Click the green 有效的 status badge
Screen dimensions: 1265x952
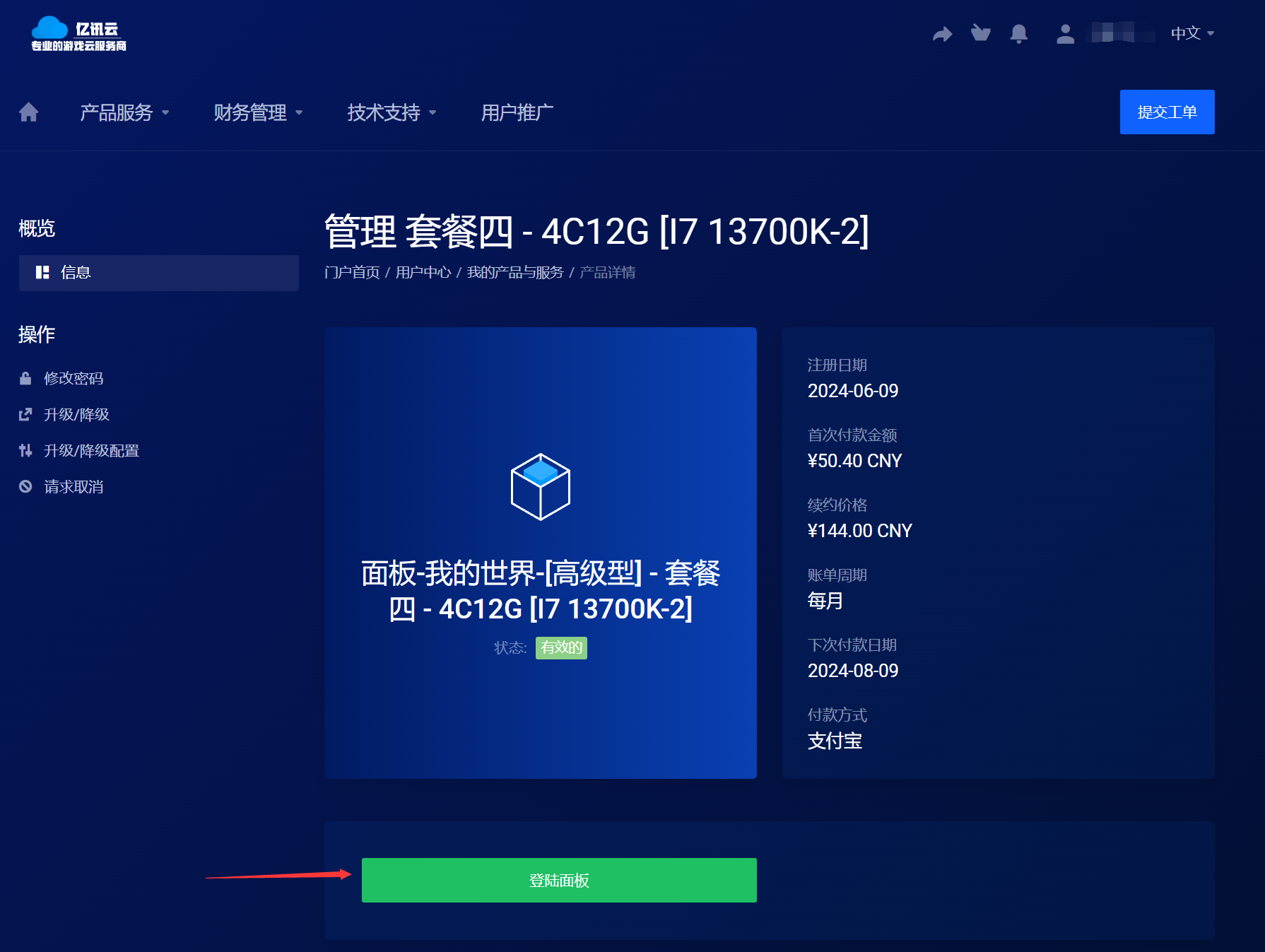pos(561,647)
